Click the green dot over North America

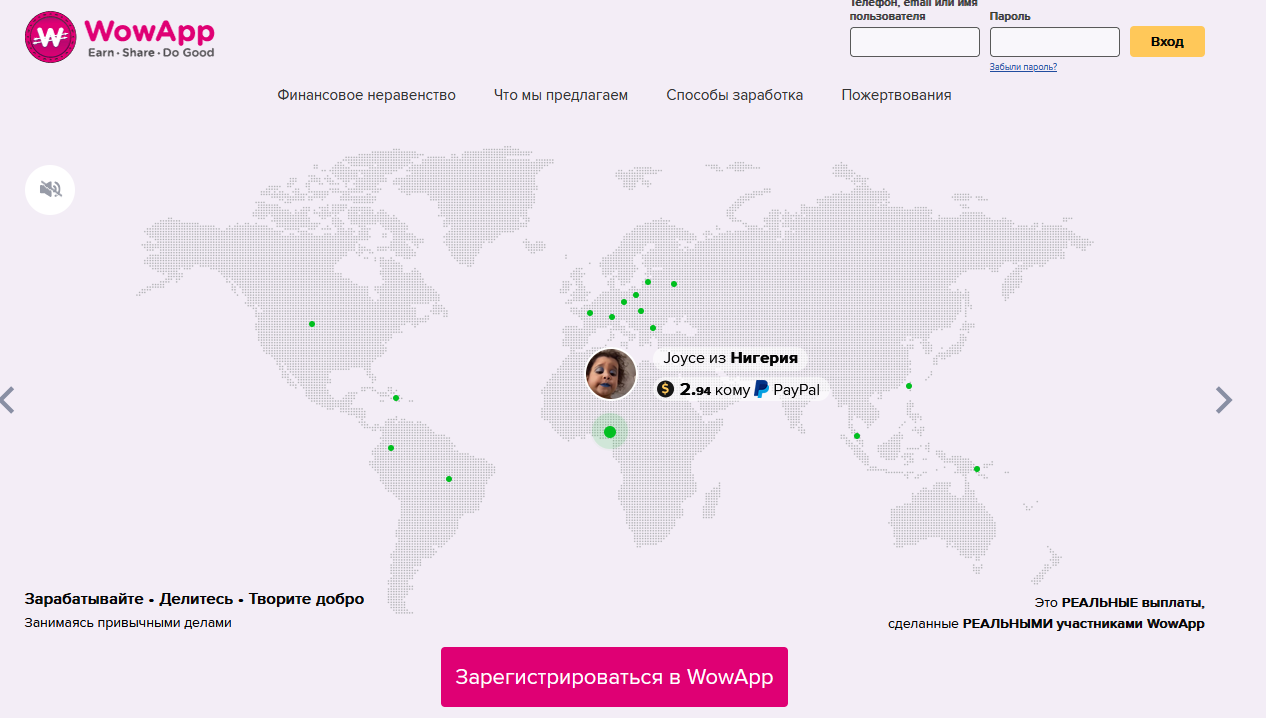click(312, 324)
